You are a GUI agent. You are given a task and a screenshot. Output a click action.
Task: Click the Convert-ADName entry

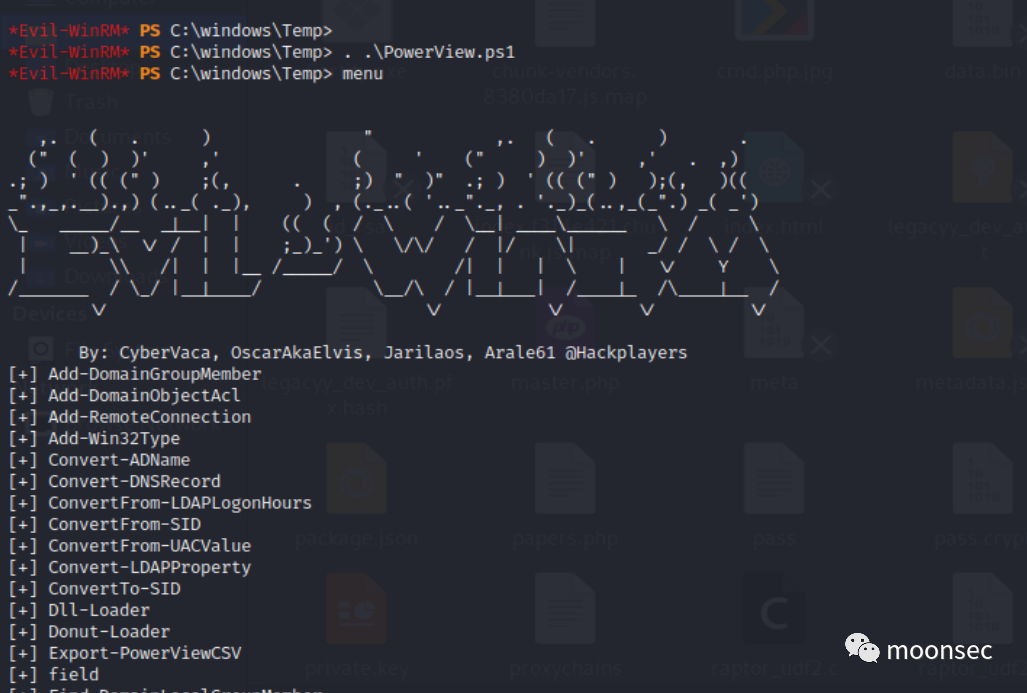coord(119,460)
